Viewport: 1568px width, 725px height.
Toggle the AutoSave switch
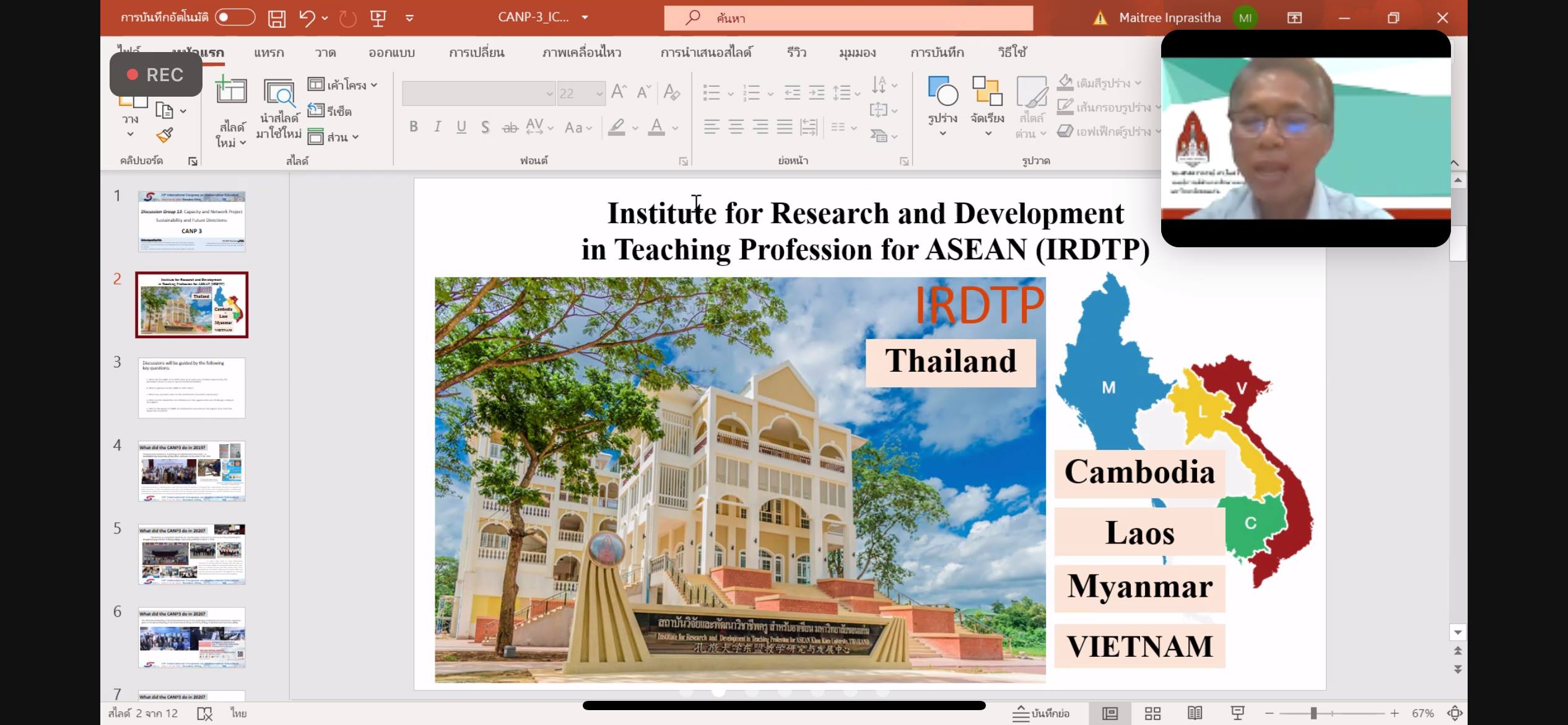235,17
